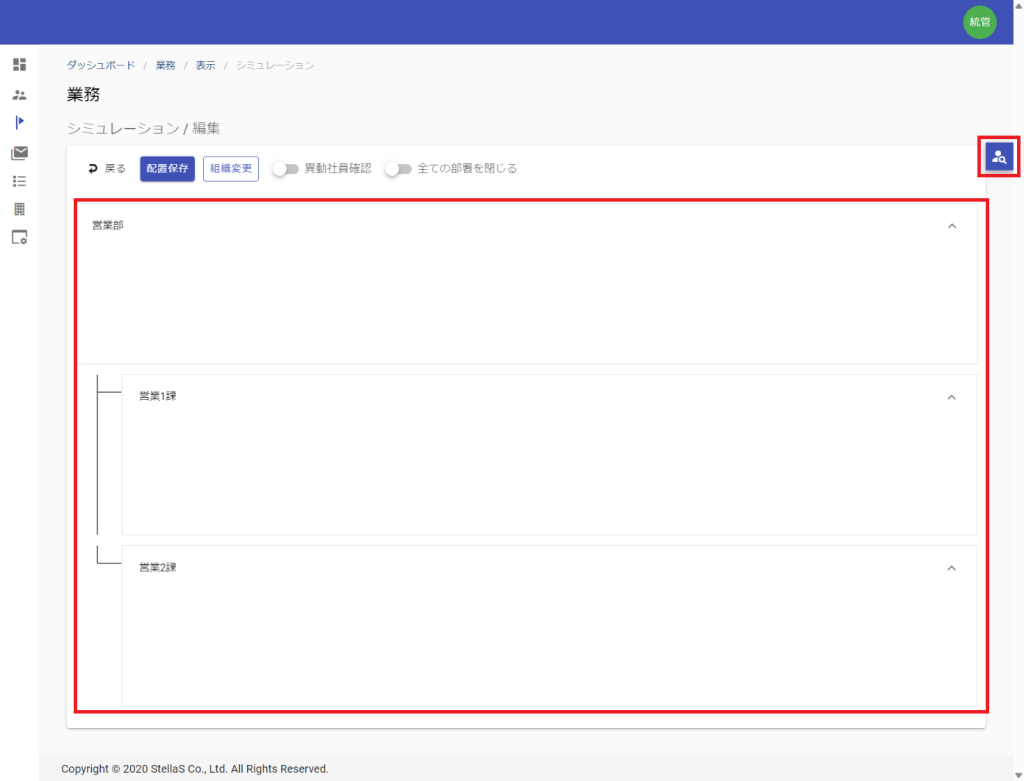The height and width of the screenshot is (781, 1024).
Task: Select the flag icon in sidebar
Action: tap(19, 123)
